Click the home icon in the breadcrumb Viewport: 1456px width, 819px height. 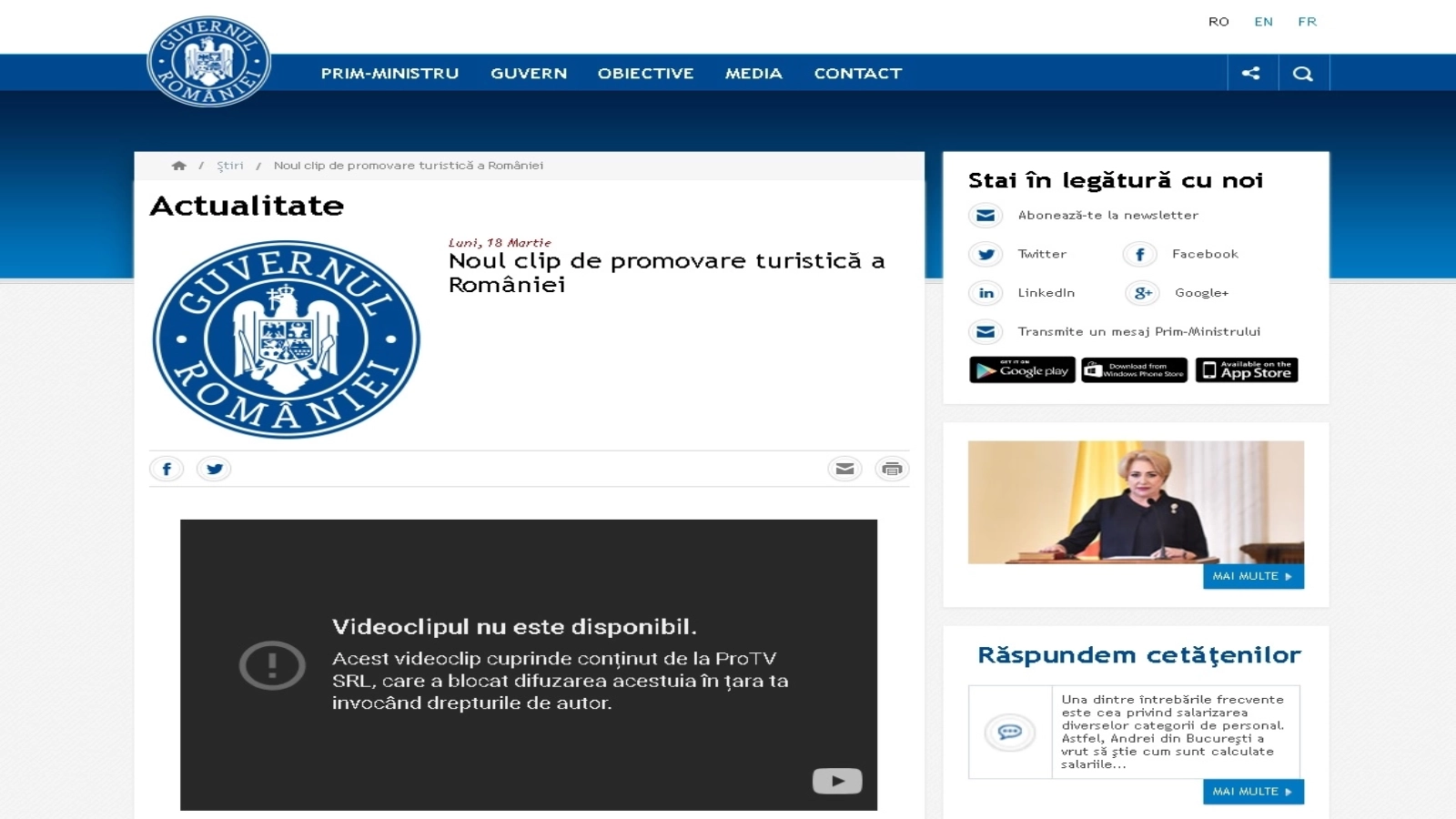pos(178,166)
